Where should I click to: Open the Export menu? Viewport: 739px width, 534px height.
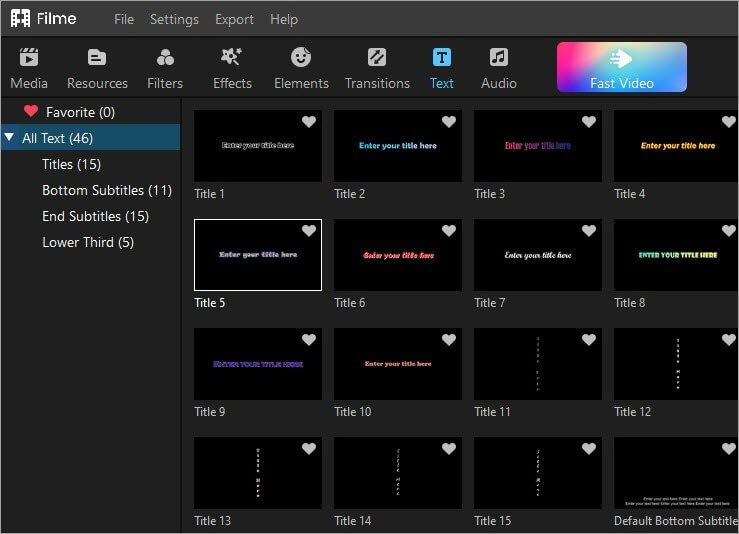coord(234,19)
